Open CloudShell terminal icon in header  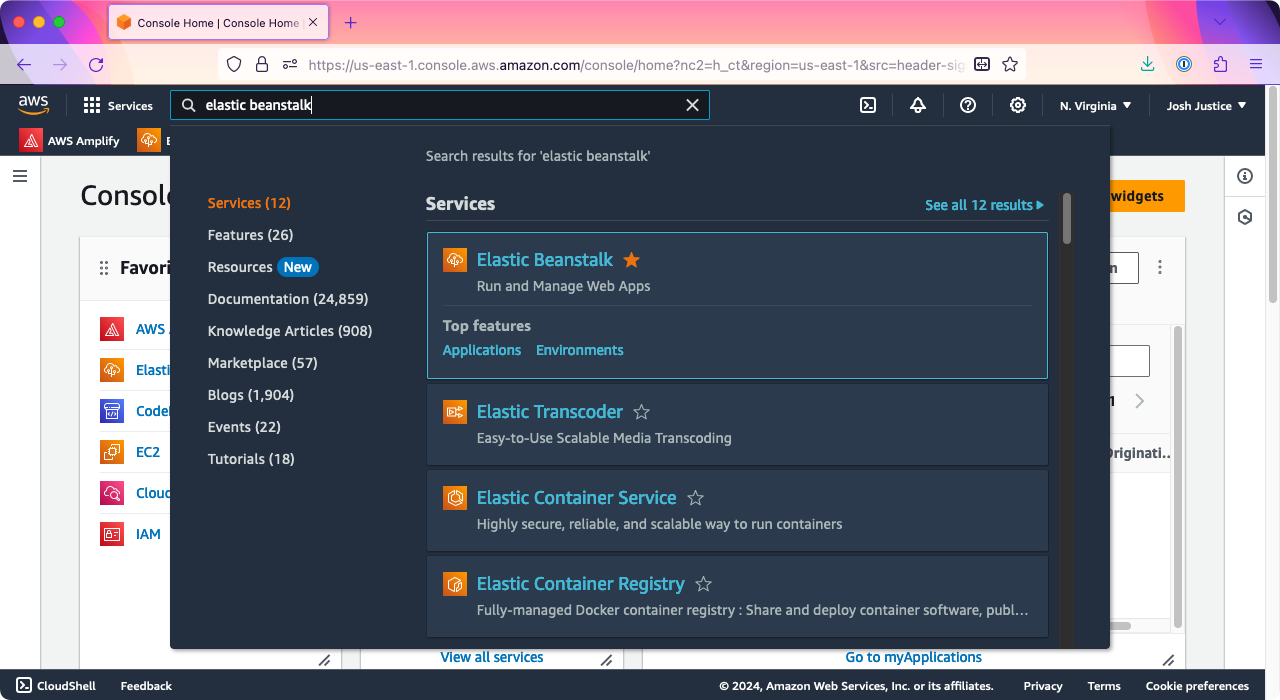point(868,105)
